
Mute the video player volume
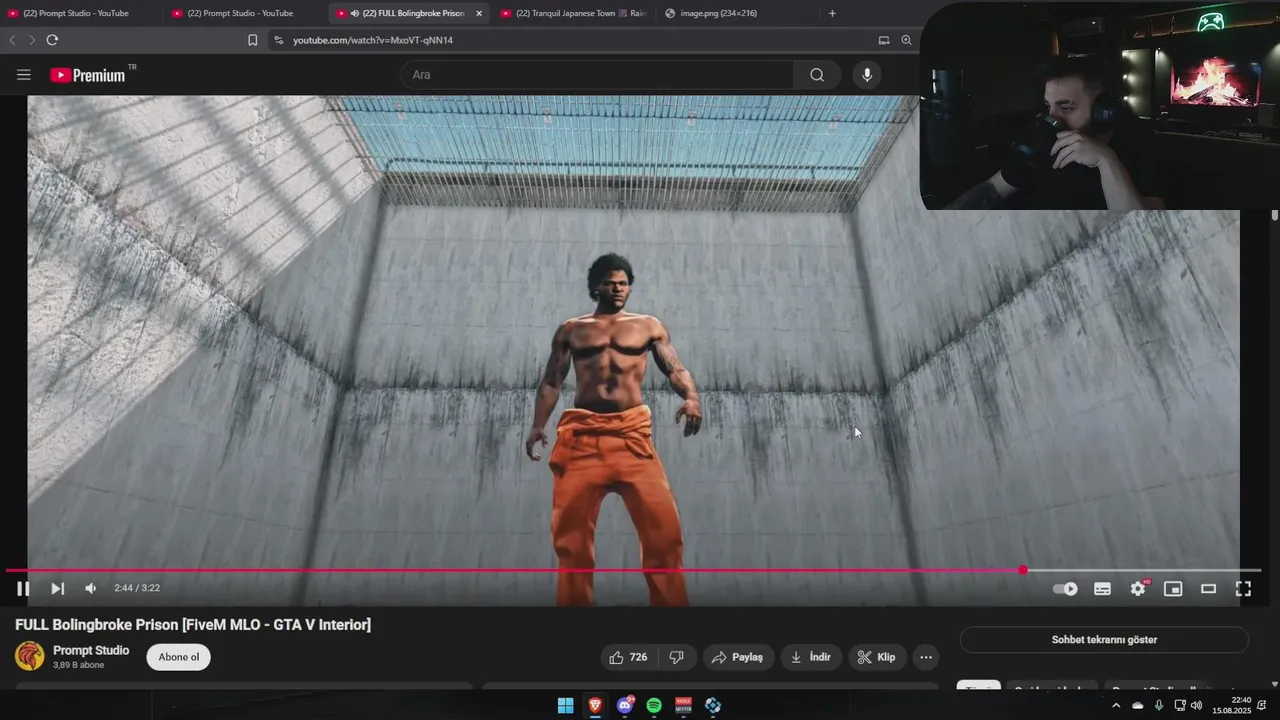coord(90,589)
